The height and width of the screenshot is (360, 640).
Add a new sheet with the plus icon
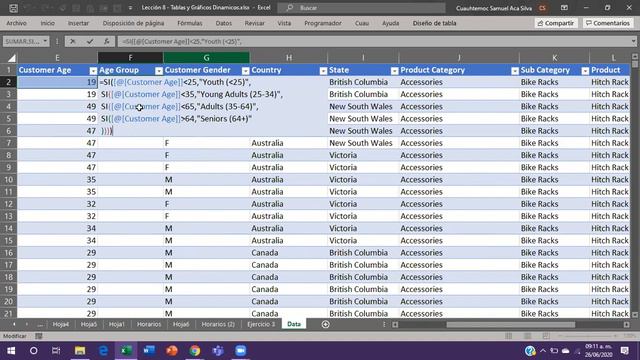click(325, 324)
